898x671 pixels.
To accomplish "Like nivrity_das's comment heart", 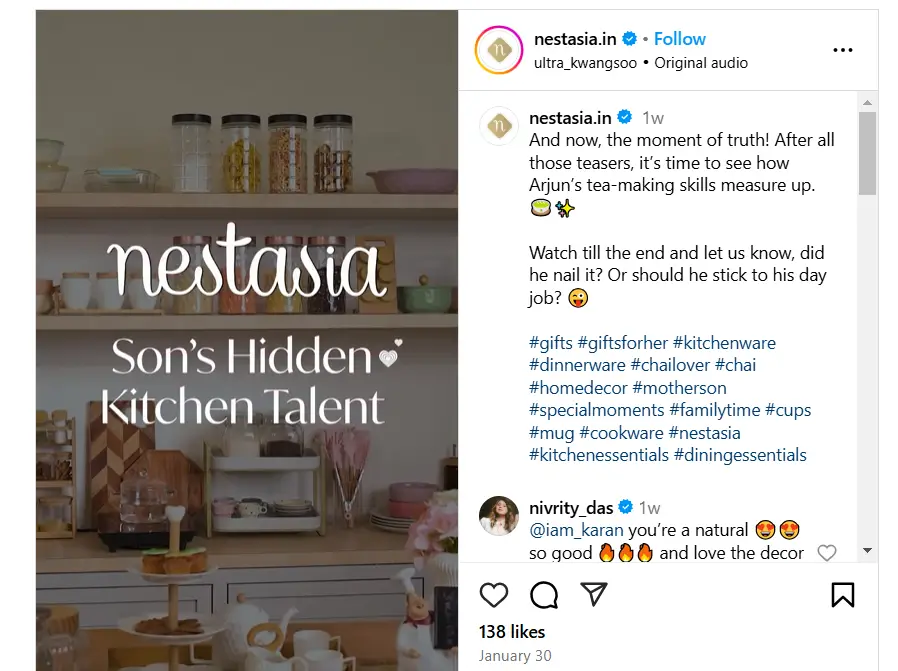I will pyautogui.click(x=826, y=553).
